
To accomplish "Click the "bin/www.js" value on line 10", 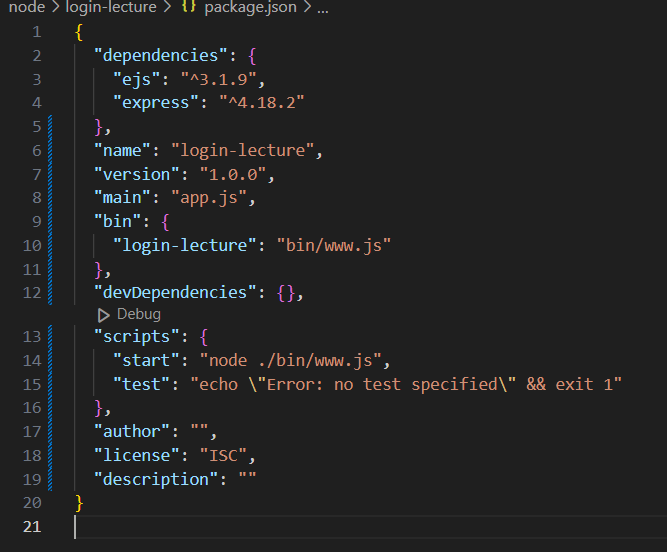I will (334, 245).
